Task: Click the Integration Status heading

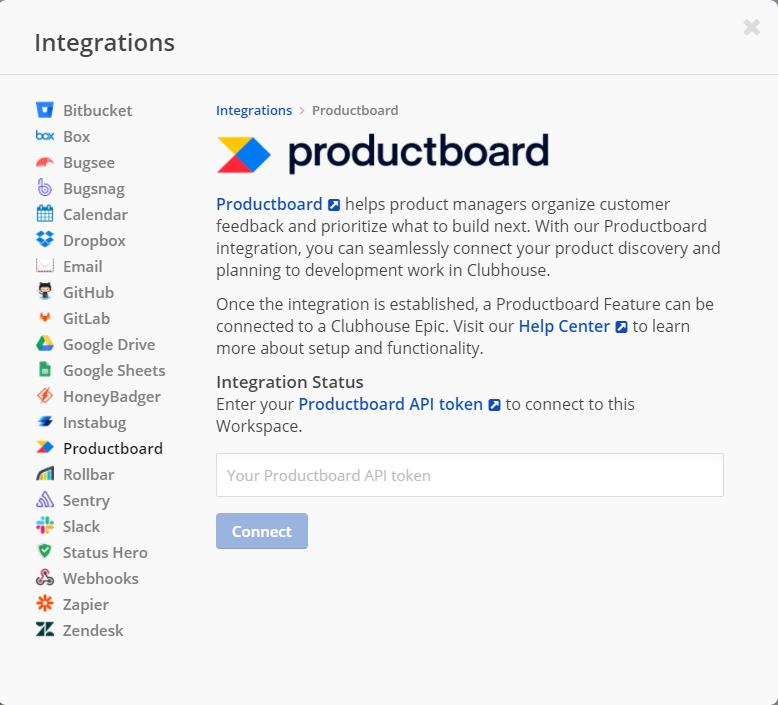Action: tap(290, 382)
